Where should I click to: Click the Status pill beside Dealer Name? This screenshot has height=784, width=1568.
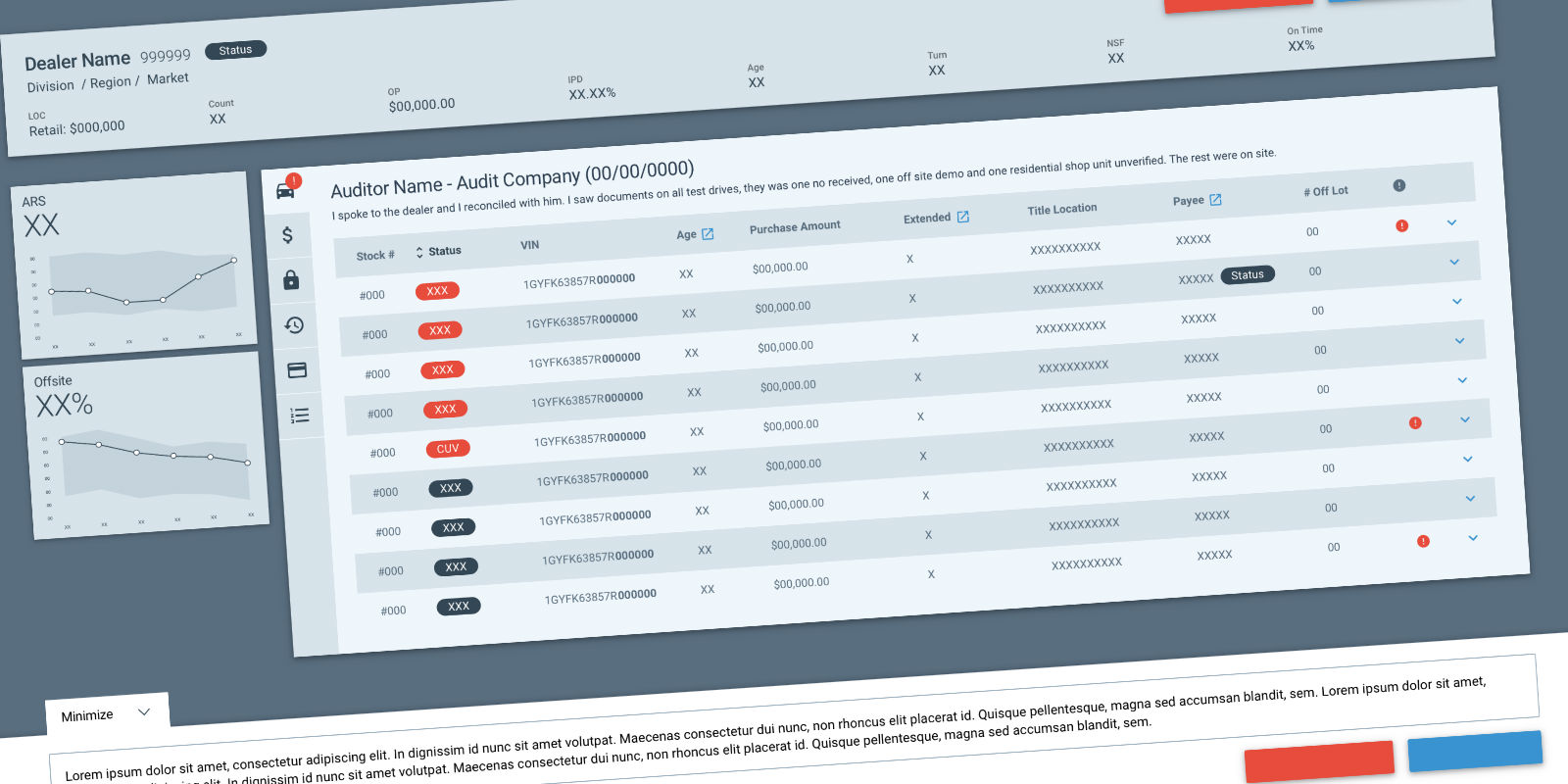coord(235,50)
